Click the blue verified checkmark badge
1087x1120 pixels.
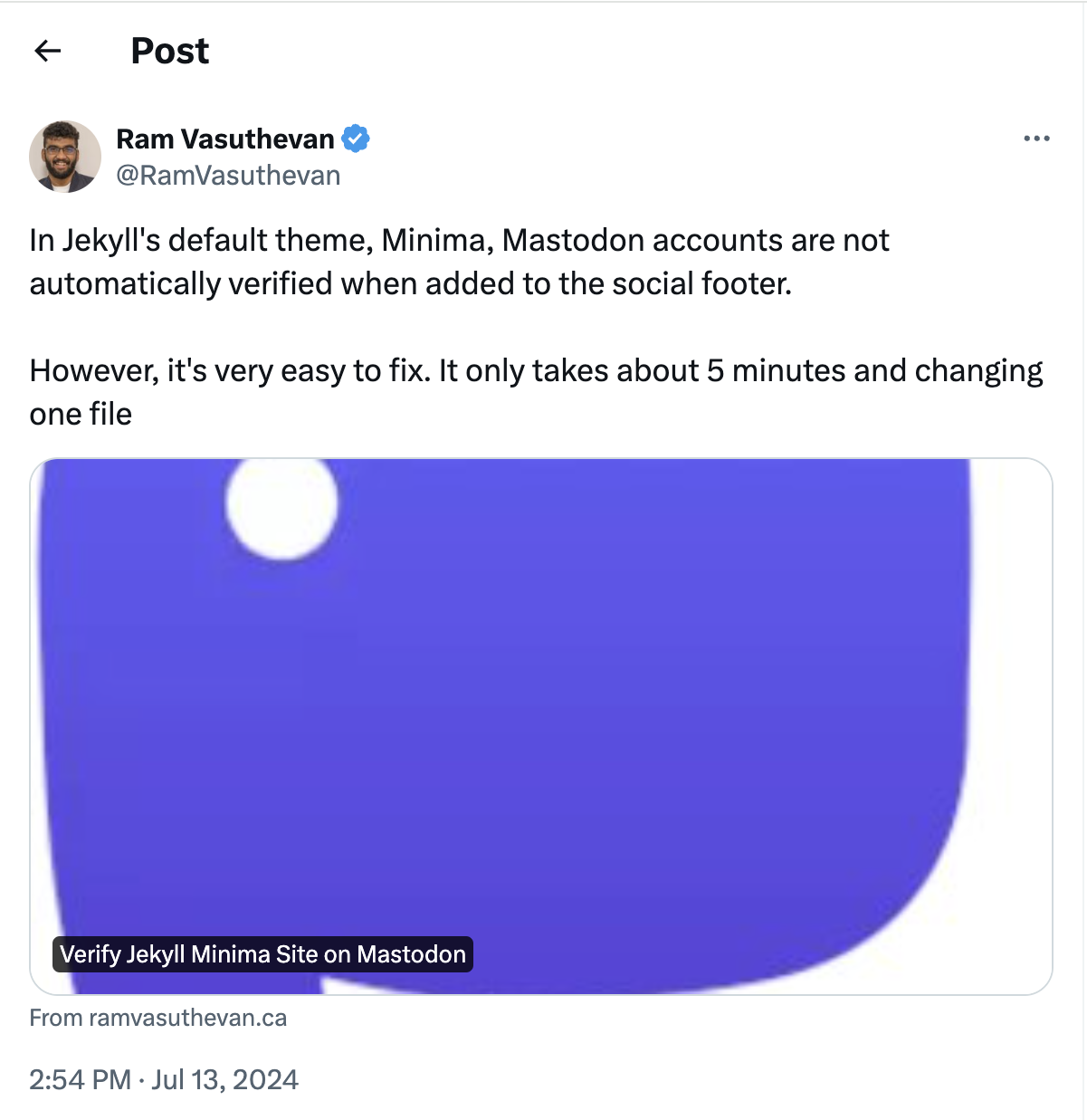356,139
